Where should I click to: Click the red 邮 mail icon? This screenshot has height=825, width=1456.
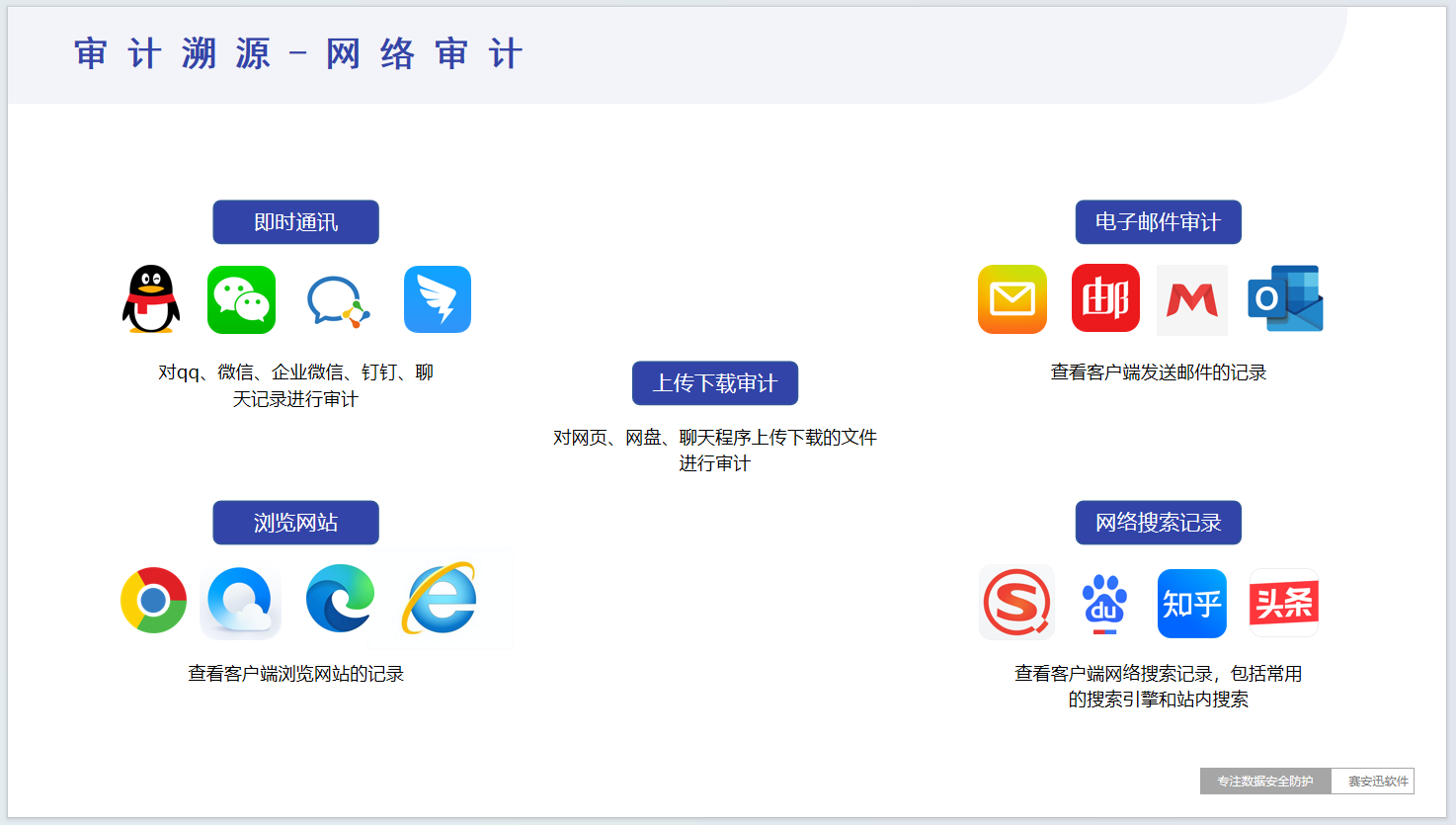point(1105,298)
